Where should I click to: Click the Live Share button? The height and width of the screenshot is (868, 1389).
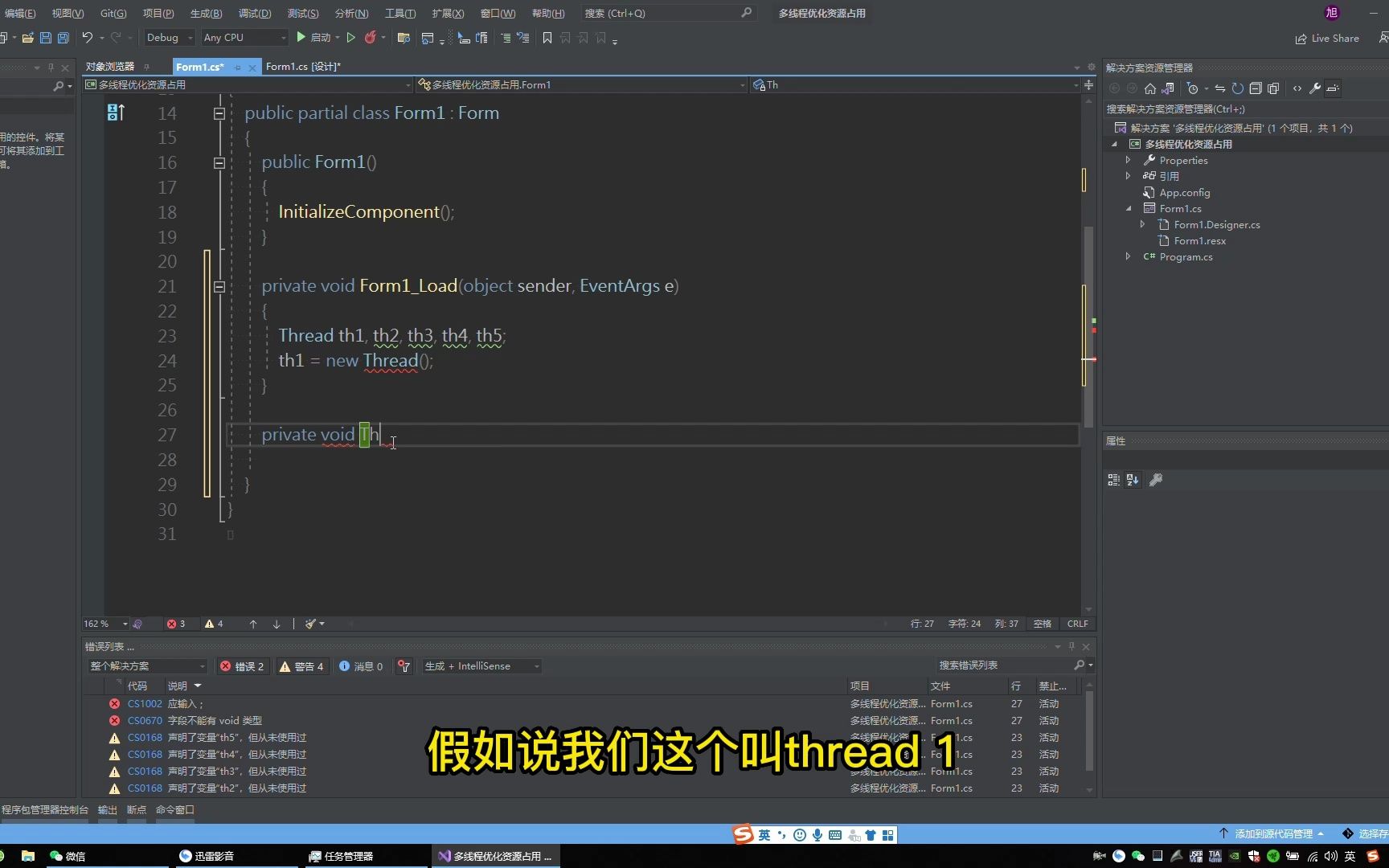[x=1326, y=39]
